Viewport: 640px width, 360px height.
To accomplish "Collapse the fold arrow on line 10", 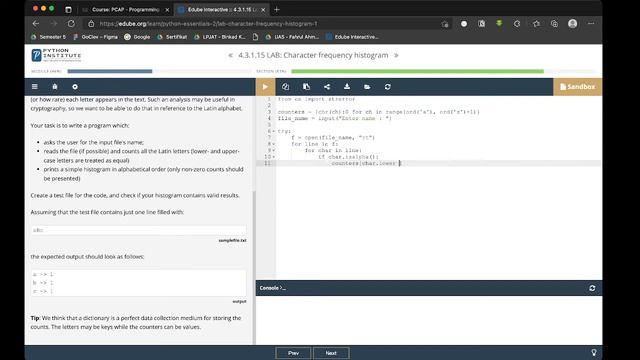I will (x=274, y=157).
